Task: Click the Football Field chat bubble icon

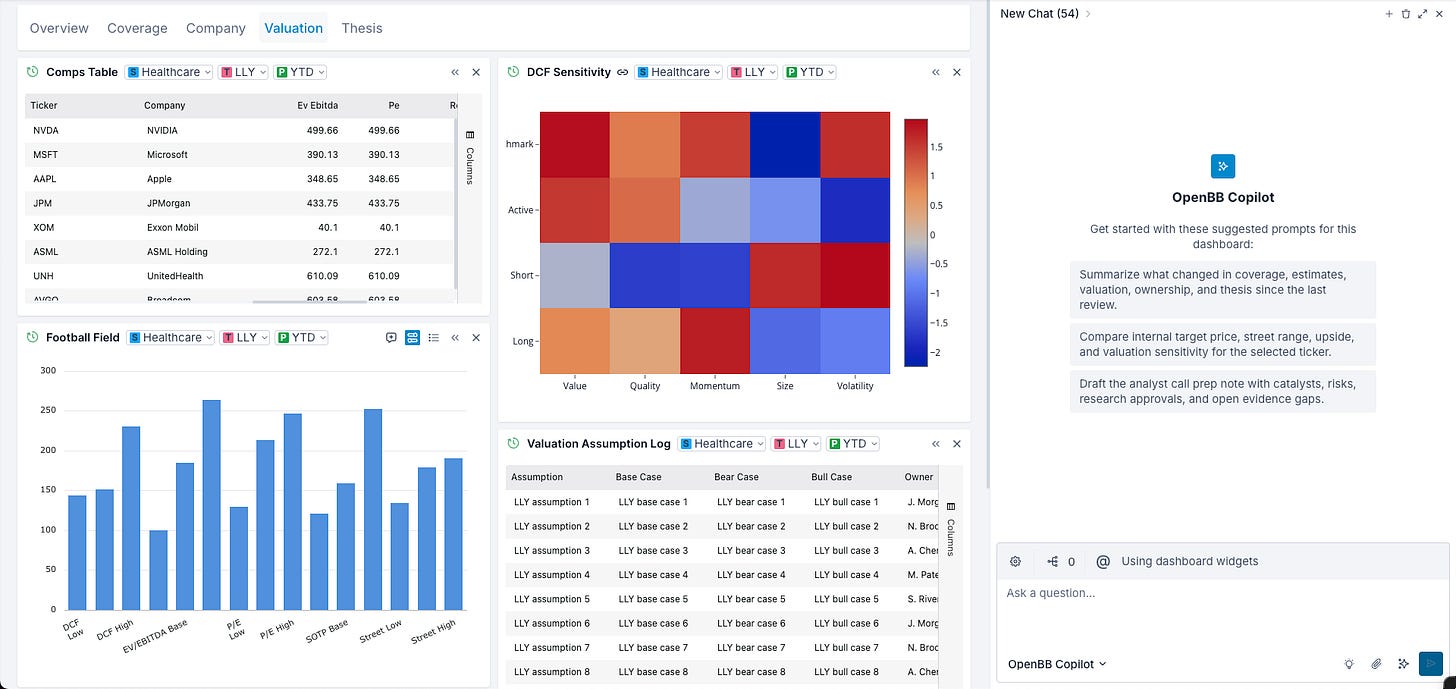Action: (x=391, y=338)
